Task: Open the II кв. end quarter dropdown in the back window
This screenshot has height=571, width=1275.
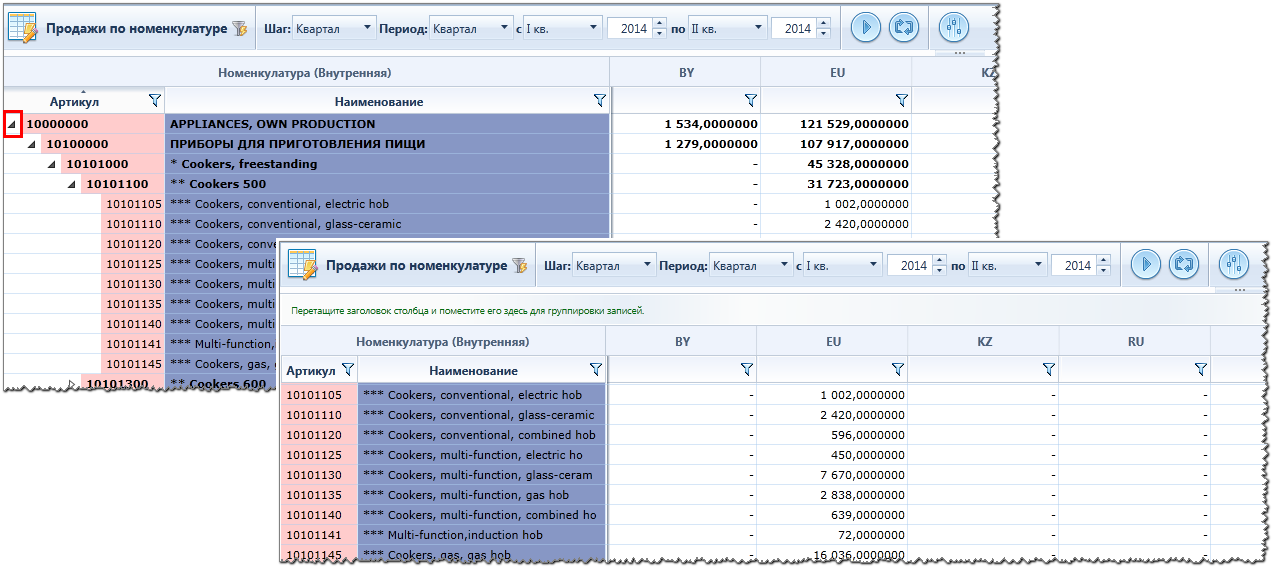Action: (758, 28)
